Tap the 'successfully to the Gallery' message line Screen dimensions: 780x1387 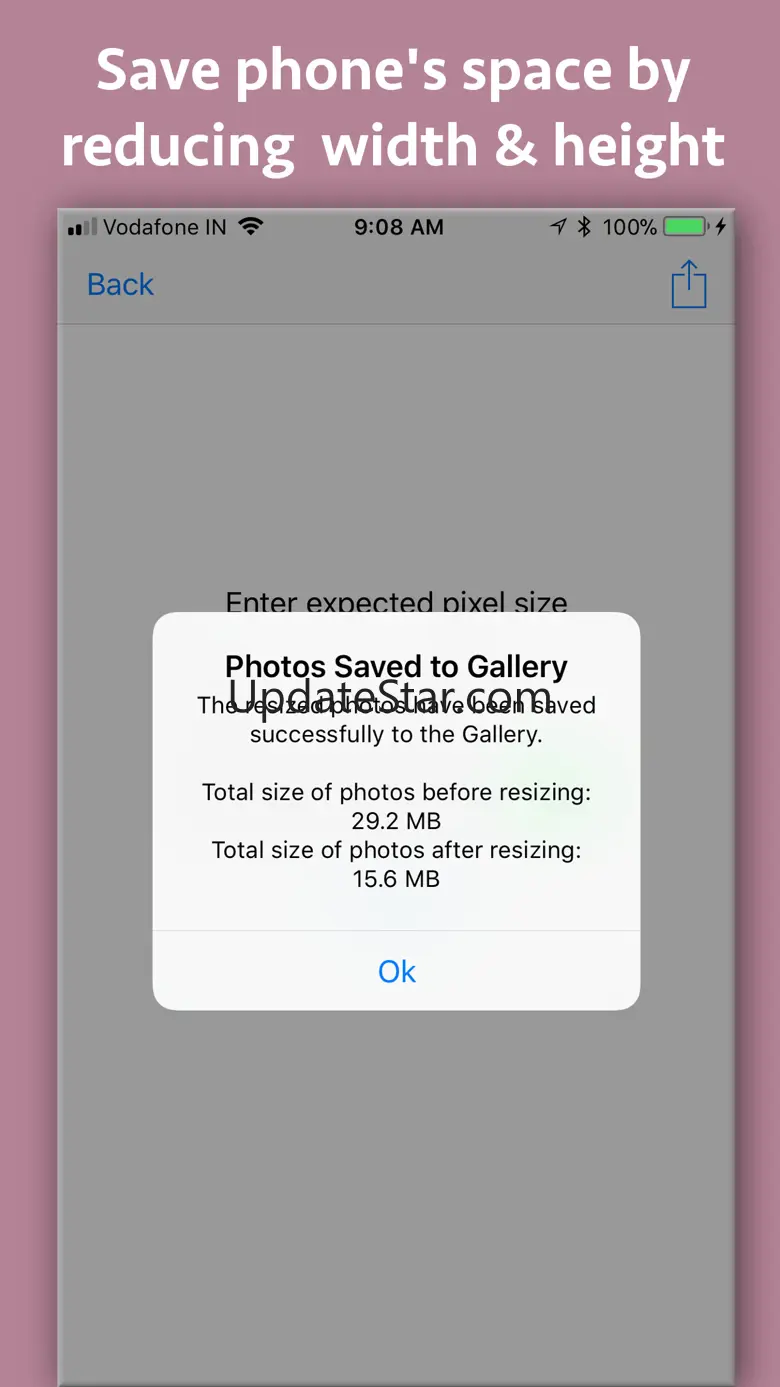click(x=396, y=734)
